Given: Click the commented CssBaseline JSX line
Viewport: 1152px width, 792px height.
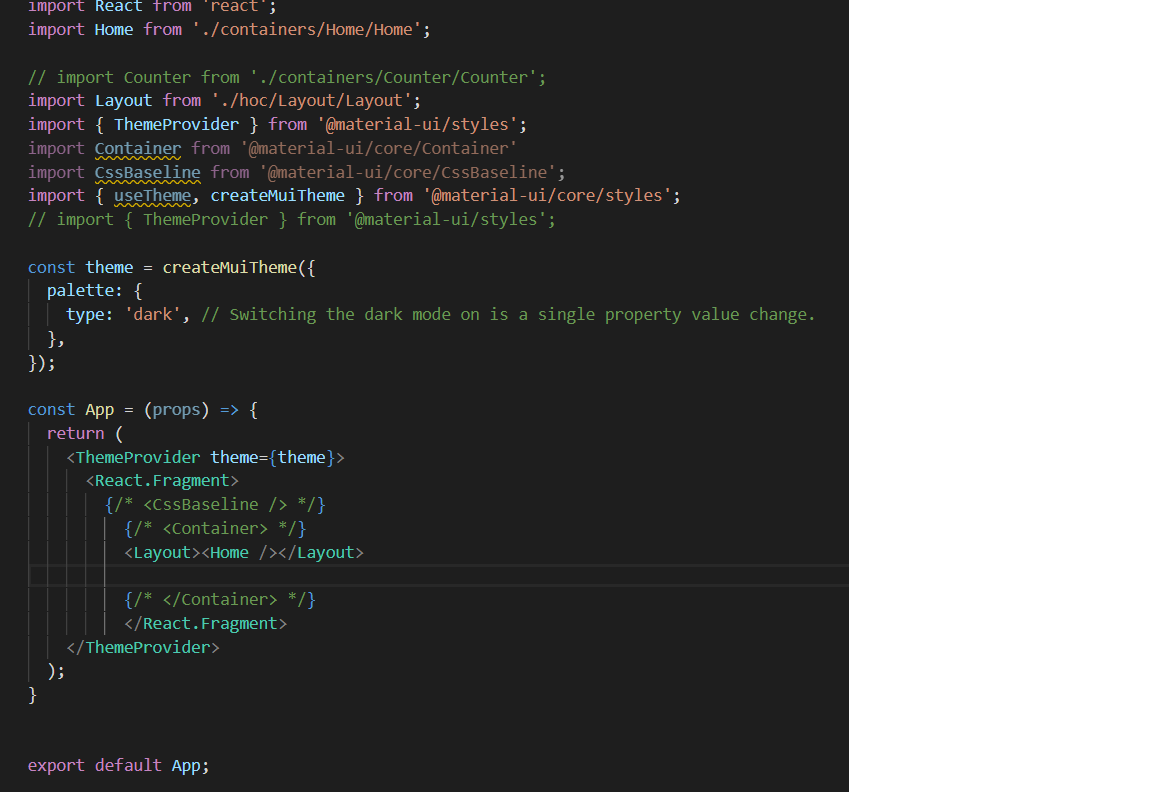Looking at the screenshot, I should 215,504.
